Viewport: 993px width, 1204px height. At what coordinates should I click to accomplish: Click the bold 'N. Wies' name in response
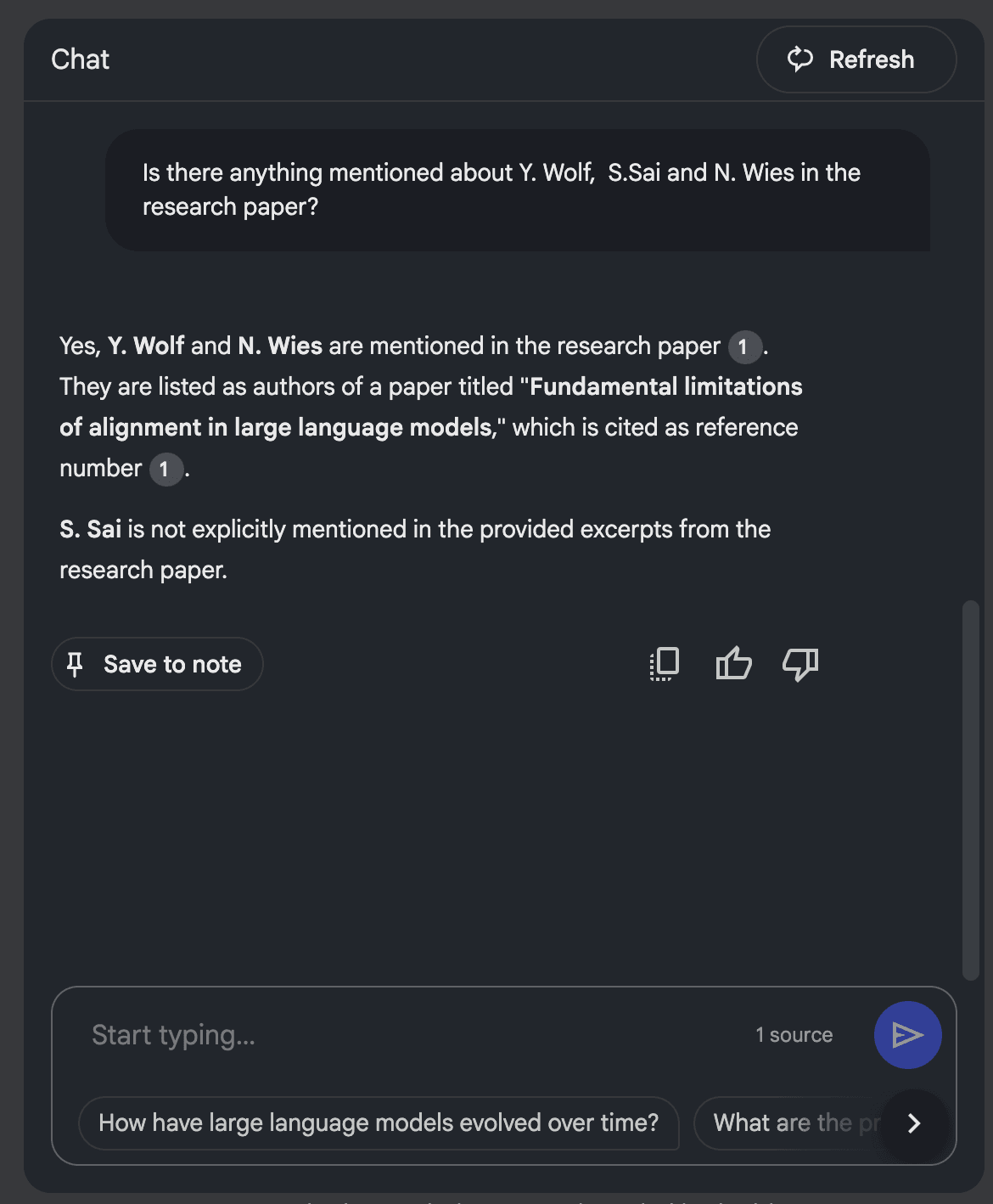[280, 346]
